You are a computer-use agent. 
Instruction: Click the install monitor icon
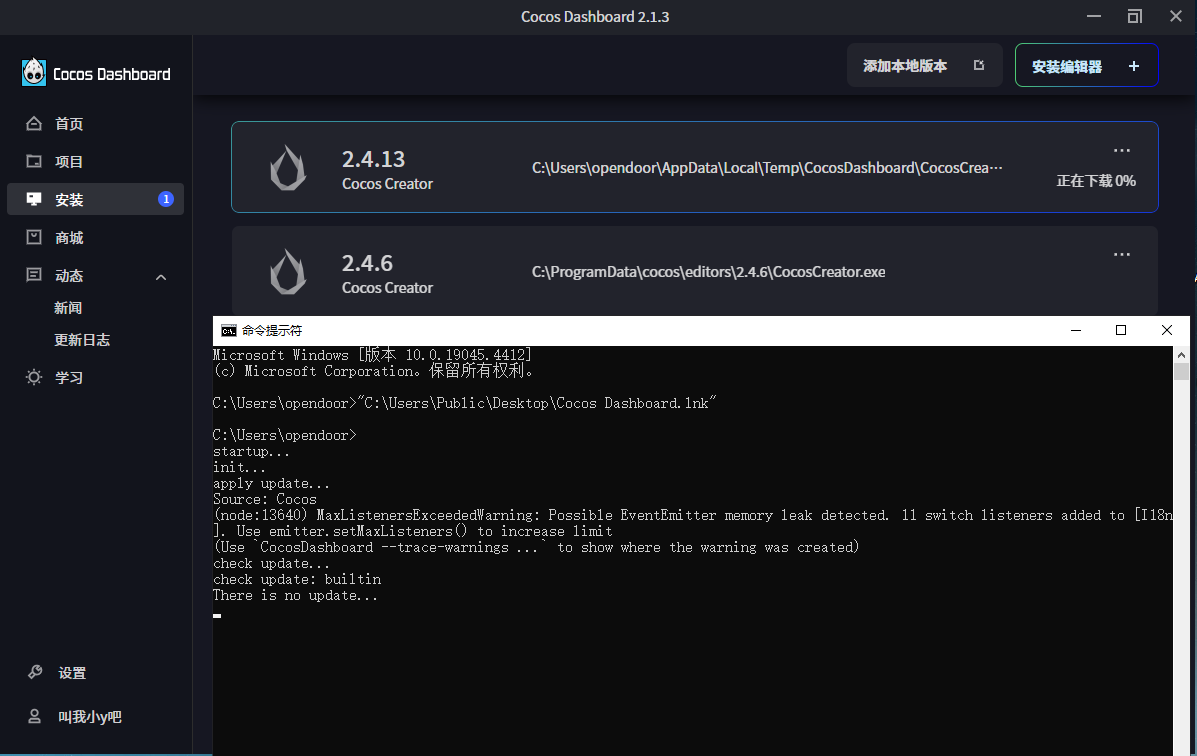[34, 199]
